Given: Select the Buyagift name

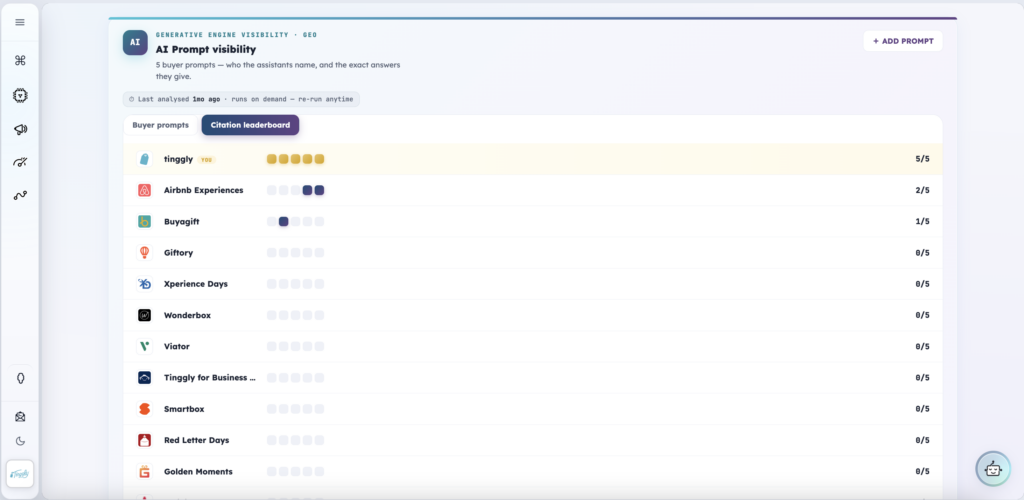Looking at the screenshot, I should click(x=182, y=222).
